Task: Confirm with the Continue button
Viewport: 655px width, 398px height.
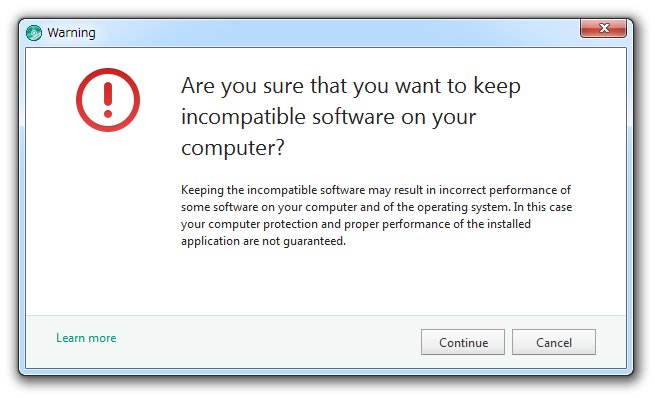Action: (463, 342)
